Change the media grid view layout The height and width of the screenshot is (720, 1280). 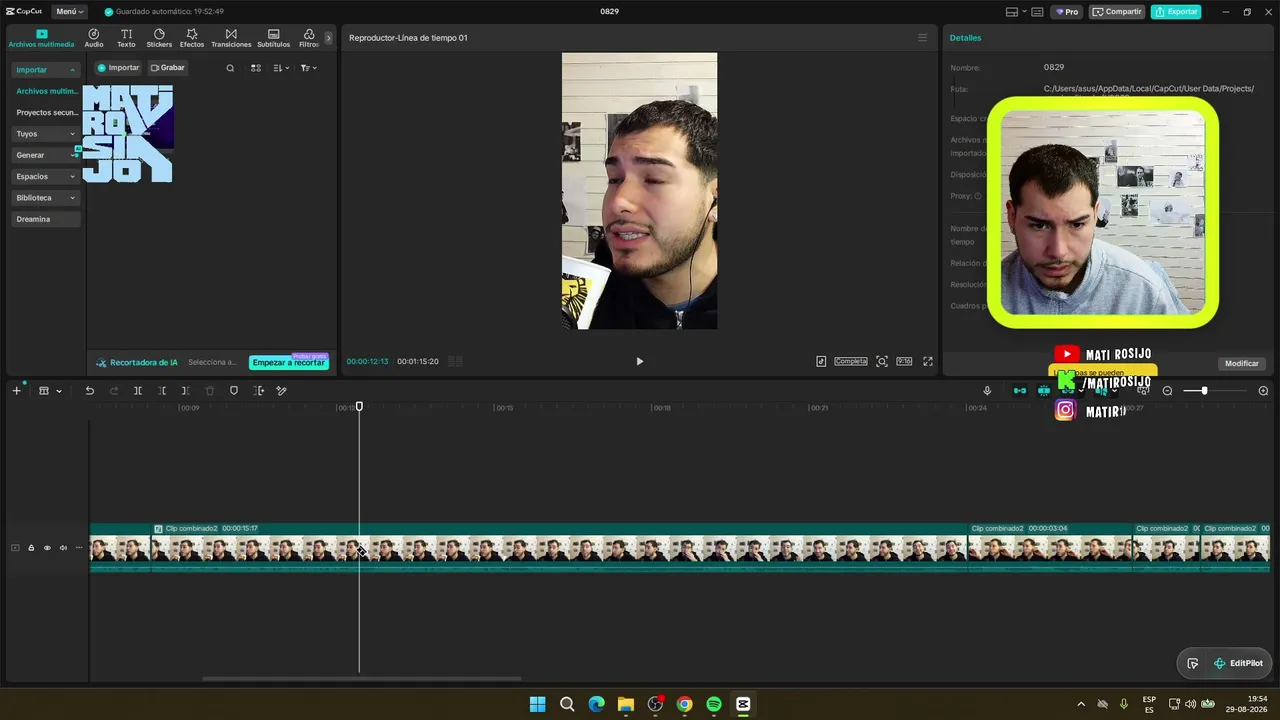(x=256, y=68)
